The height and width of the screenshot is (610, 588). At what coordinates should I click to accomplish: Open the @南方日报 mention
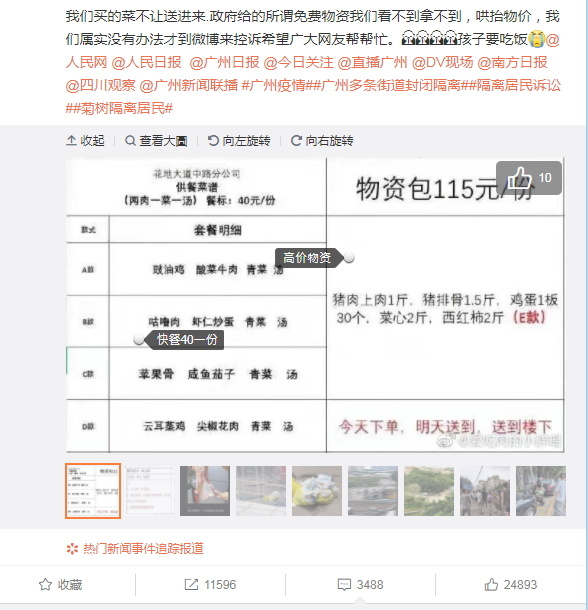(x=512, y=62)
